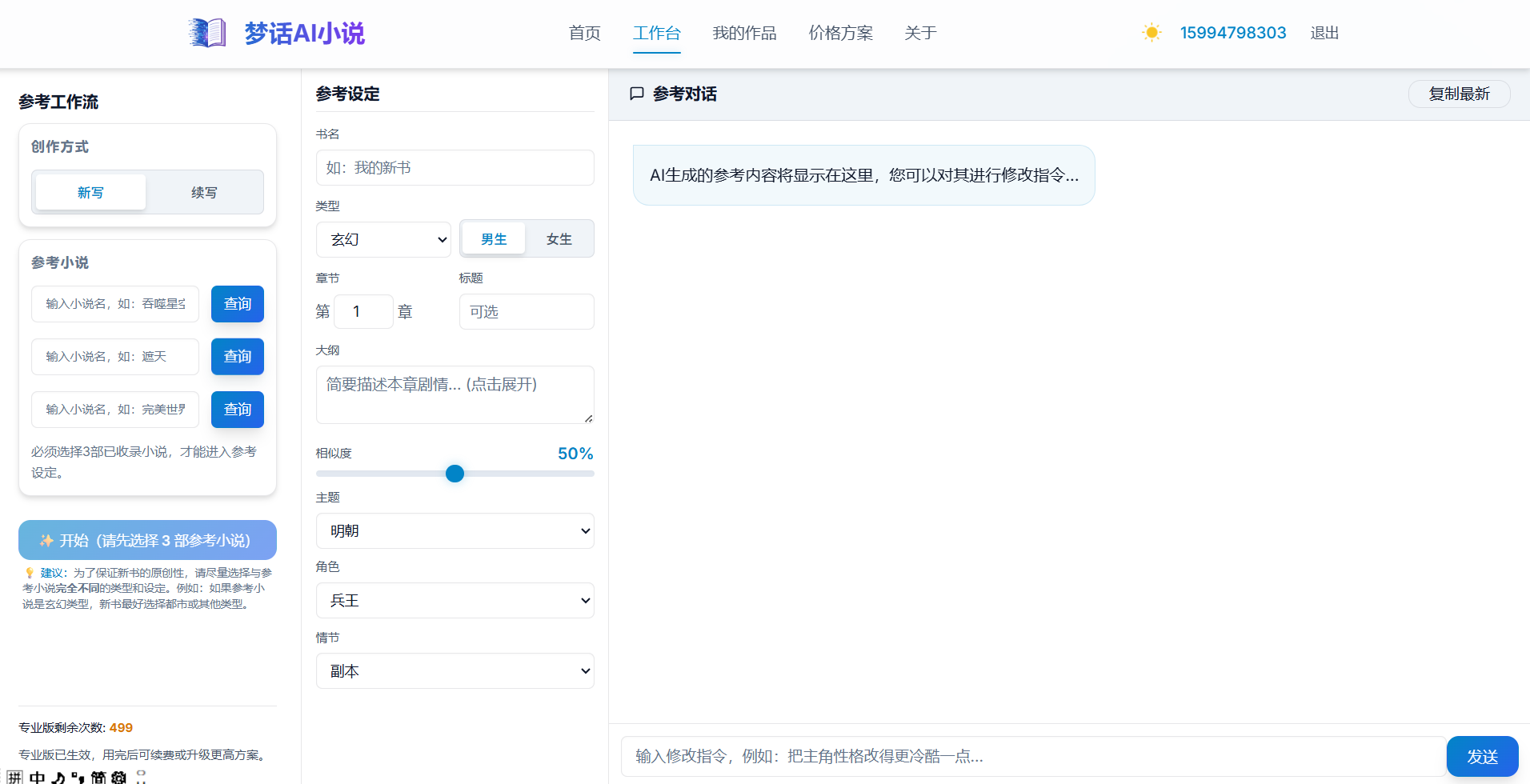Go to 我的作品 in the navigation
1530x784 pixels.
pyautogui.click(x=744, y=33)
